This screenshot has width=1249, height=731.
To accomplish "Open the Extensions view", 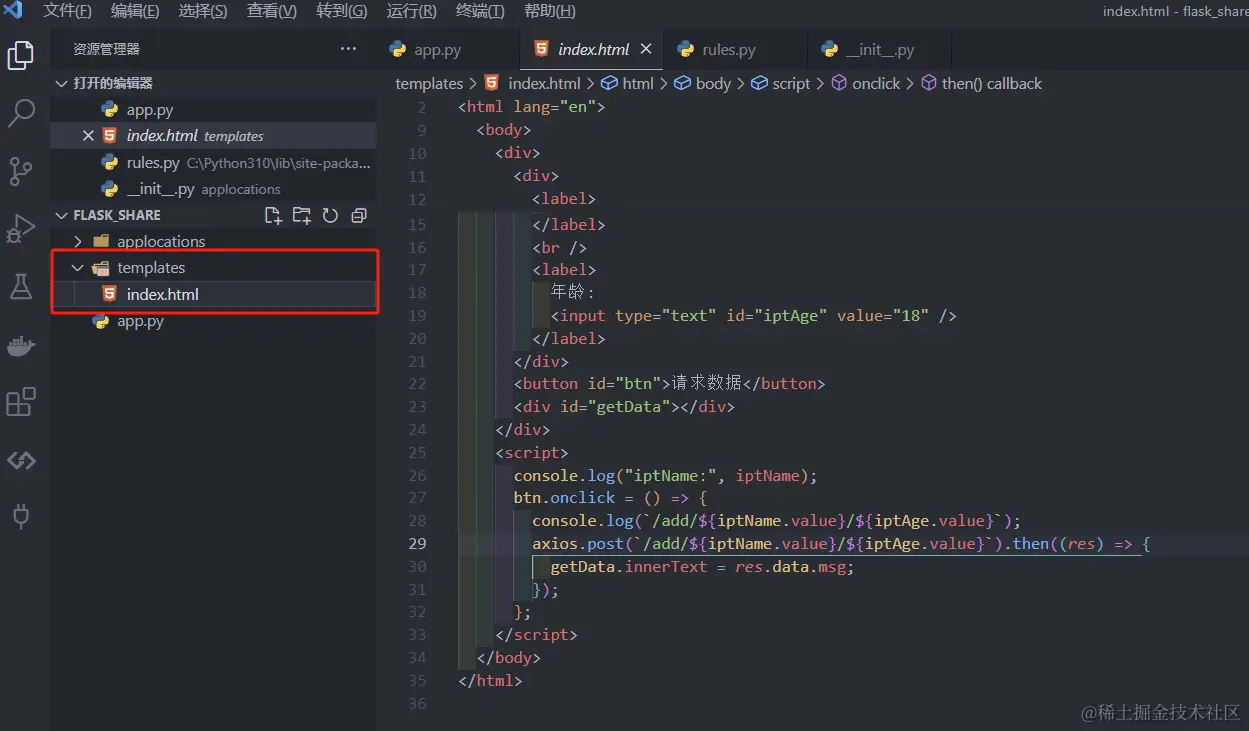I will coord(21,402).
